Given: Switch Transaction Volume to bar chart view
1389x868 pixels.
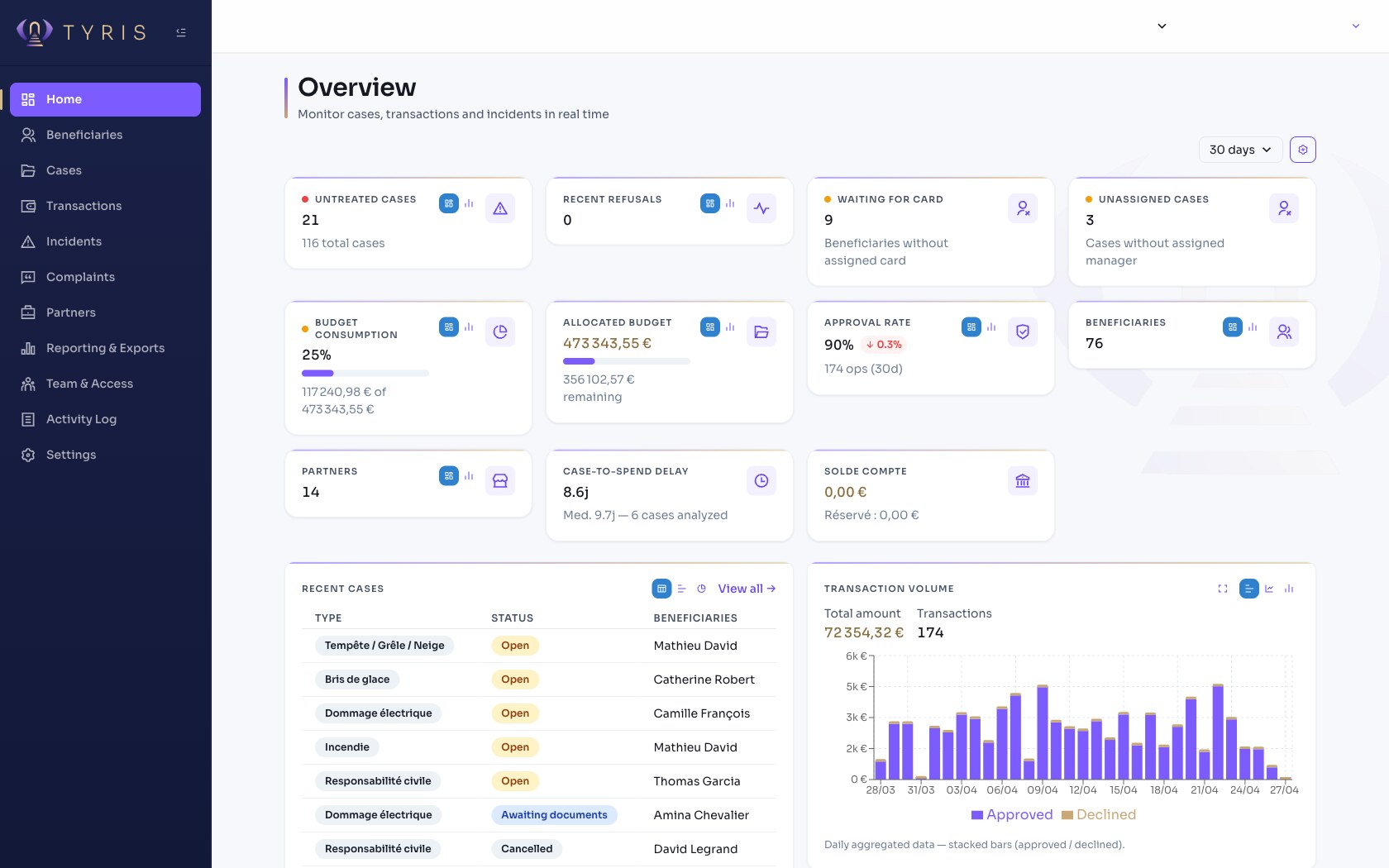Looking at the screenshot, I should click(1289, 589).
